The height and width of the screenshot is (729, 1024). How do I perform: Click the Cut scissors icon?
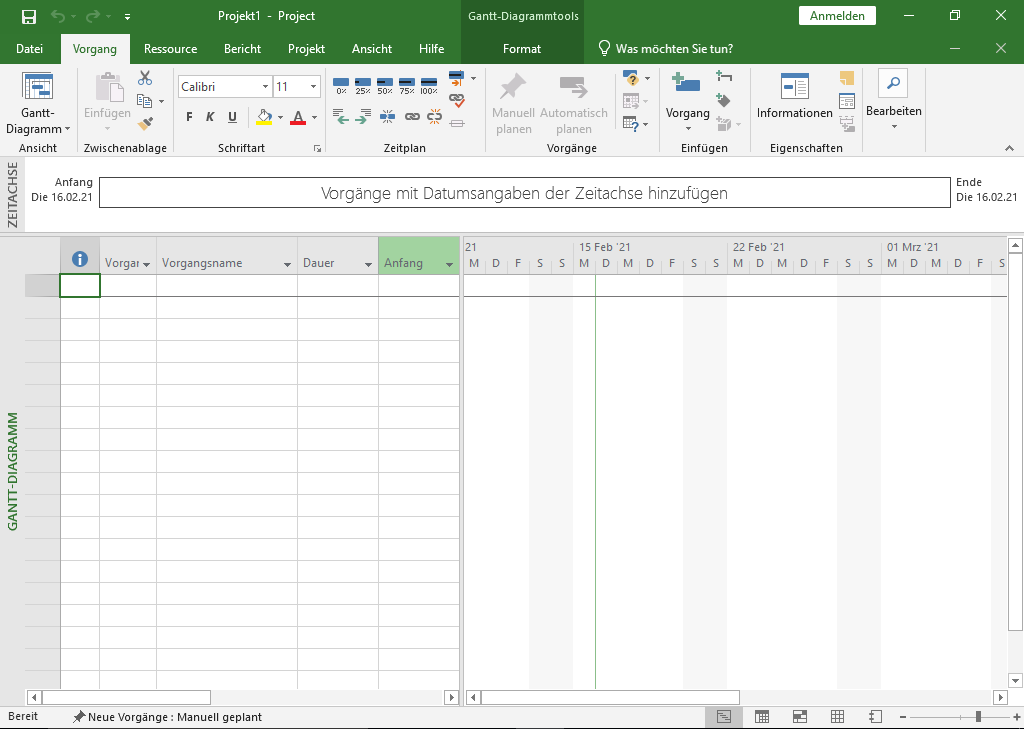(145, 78)
